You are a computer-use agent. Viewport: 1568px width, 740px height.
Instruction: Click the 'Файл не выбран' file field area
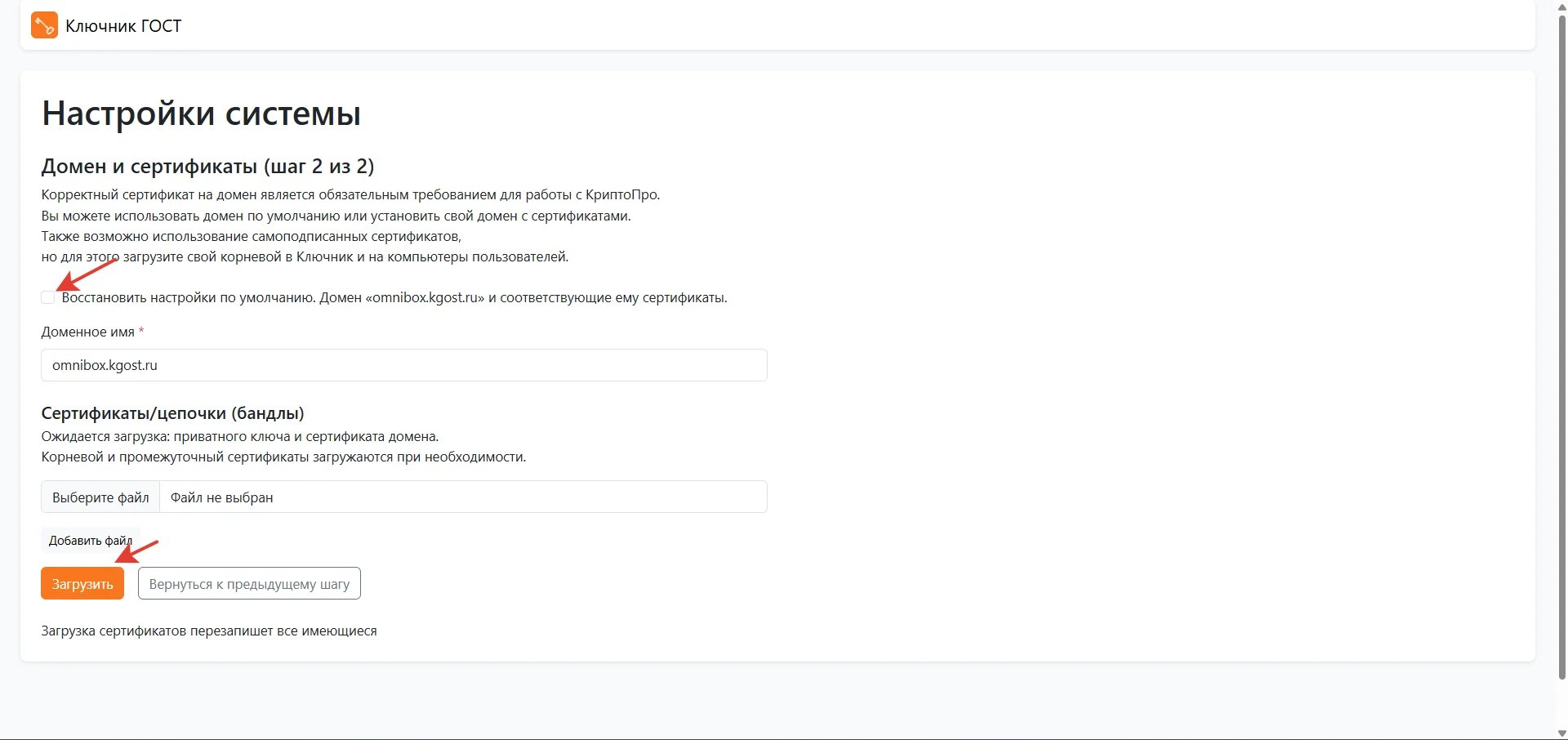pos(462,497)
